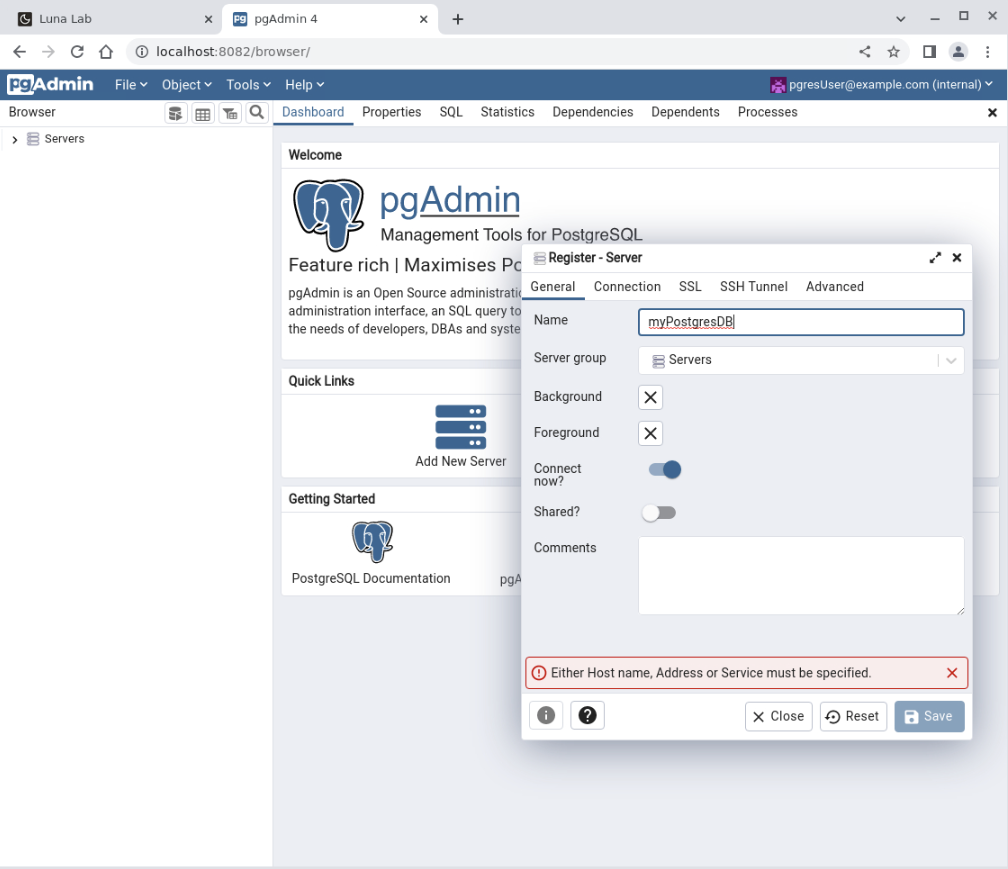Viewport: 1008px width, 869px height.
Task: Click the user avatar icon beside email
Action: pyautogui.click(x=778, y=85)
